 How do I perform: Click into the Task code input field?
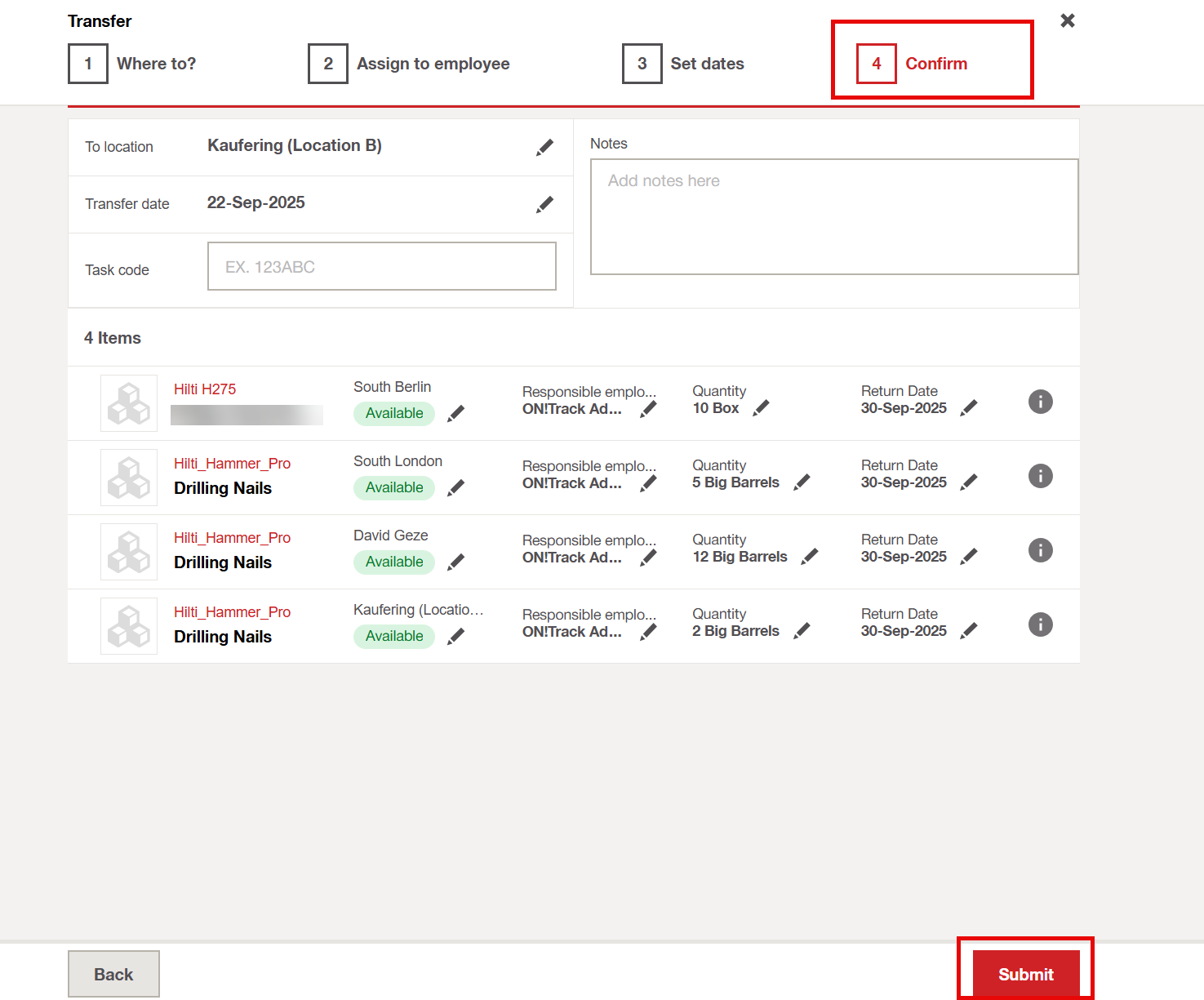pyautogui.click(x=381, y=266)
